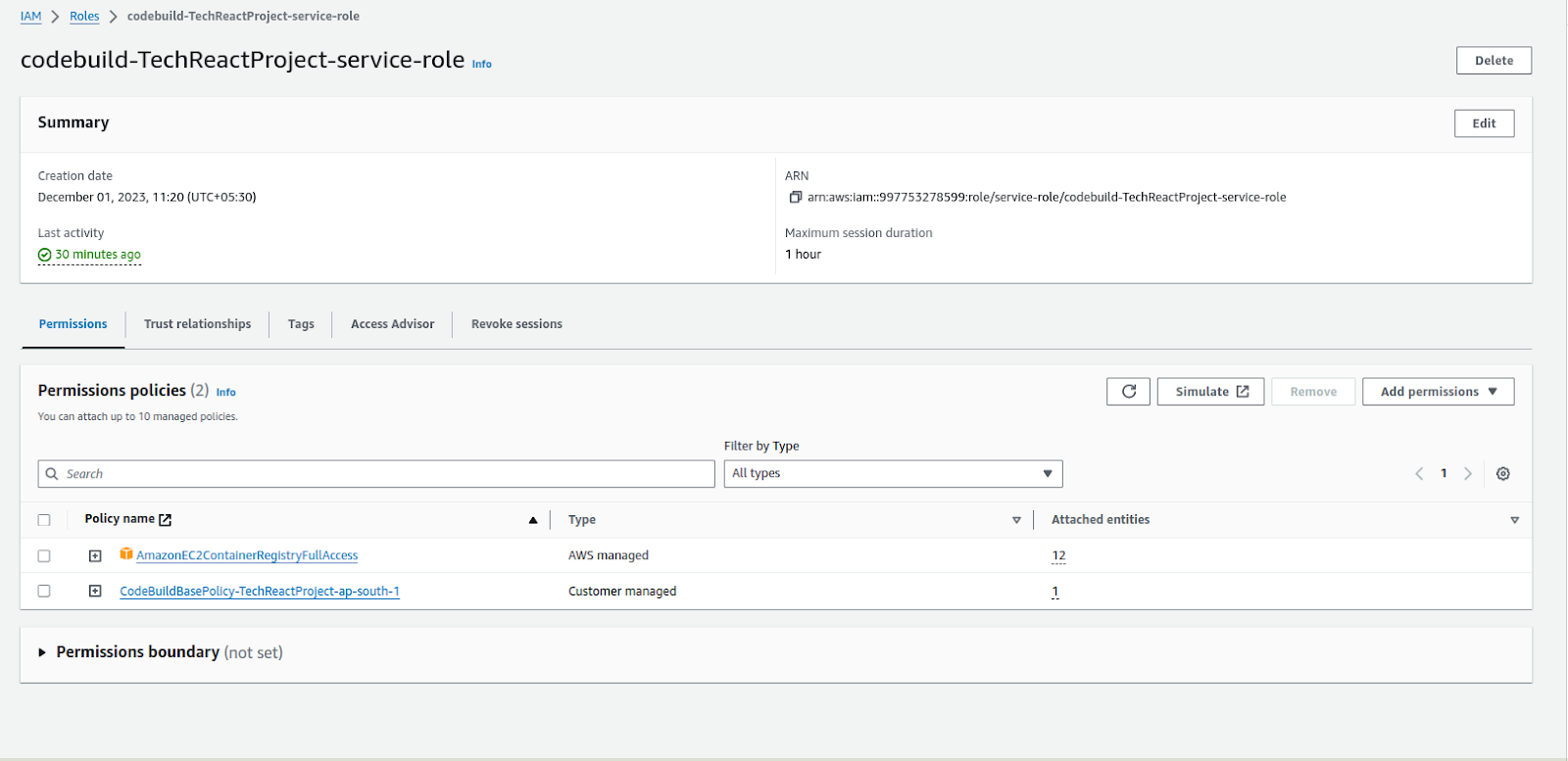Click the Info link beside role name
1568x761 pixels.
point(482,65)
